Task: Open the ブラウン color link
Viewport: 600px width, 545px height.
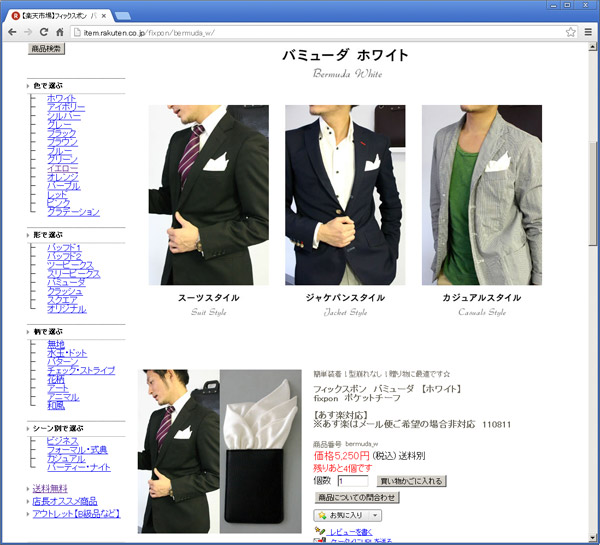Action: tap(62, 142)
